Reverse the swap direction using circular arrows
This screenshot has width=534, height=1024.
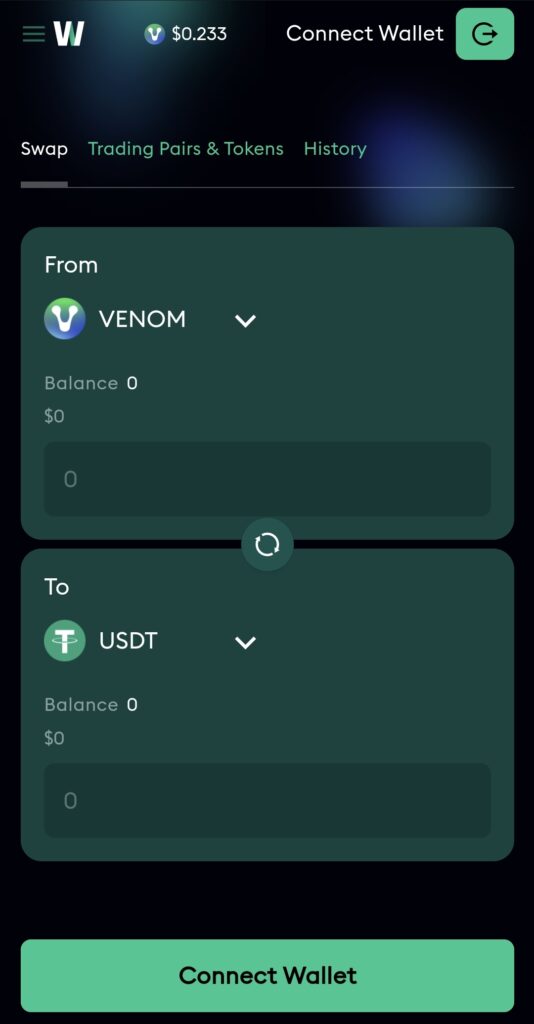[x=267, y=544]
